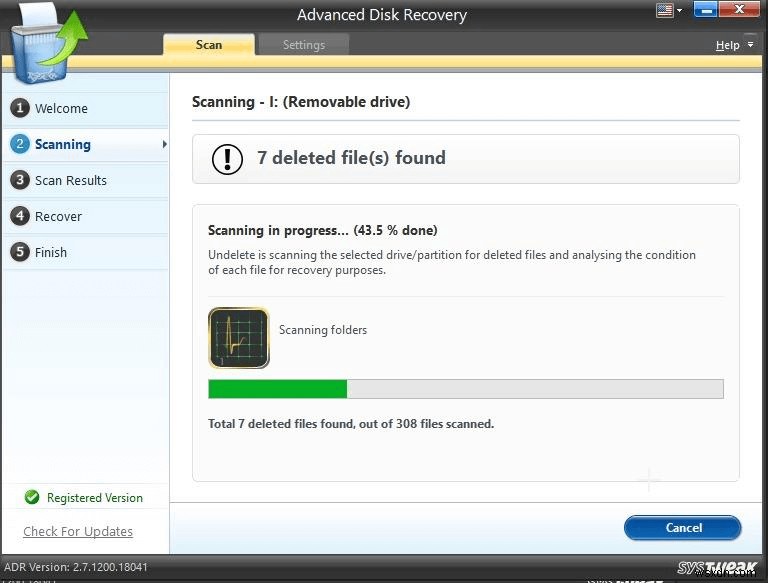Click the 'ADR Version: 2.7.1200.18041' status text
The width and height of the screenshot is (768, 583).
tap(76, 567)
